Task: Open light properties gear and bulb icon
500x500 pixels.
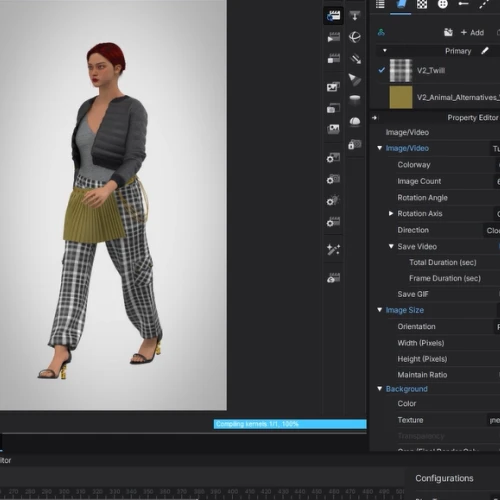Action: click(333, 200)
